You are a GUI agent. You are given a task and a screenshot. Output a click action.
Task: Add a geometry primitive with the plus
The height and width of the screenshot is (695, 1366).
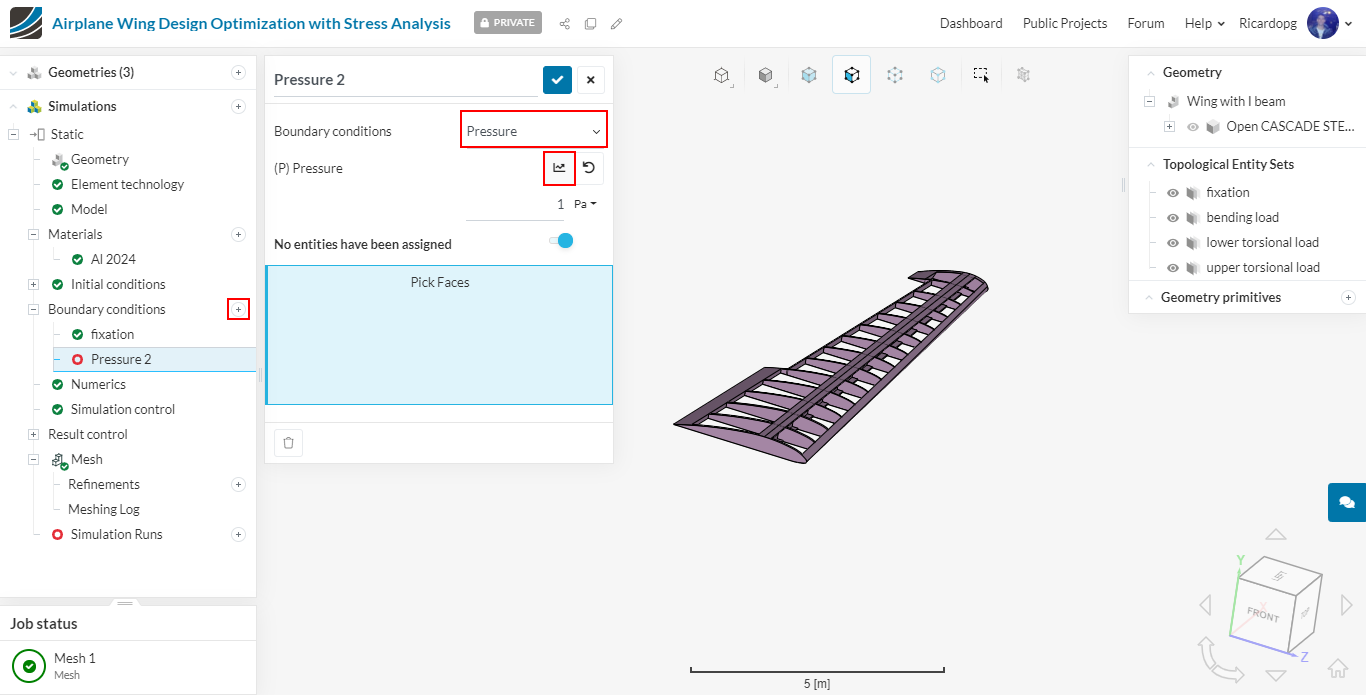click(1348, 297)
